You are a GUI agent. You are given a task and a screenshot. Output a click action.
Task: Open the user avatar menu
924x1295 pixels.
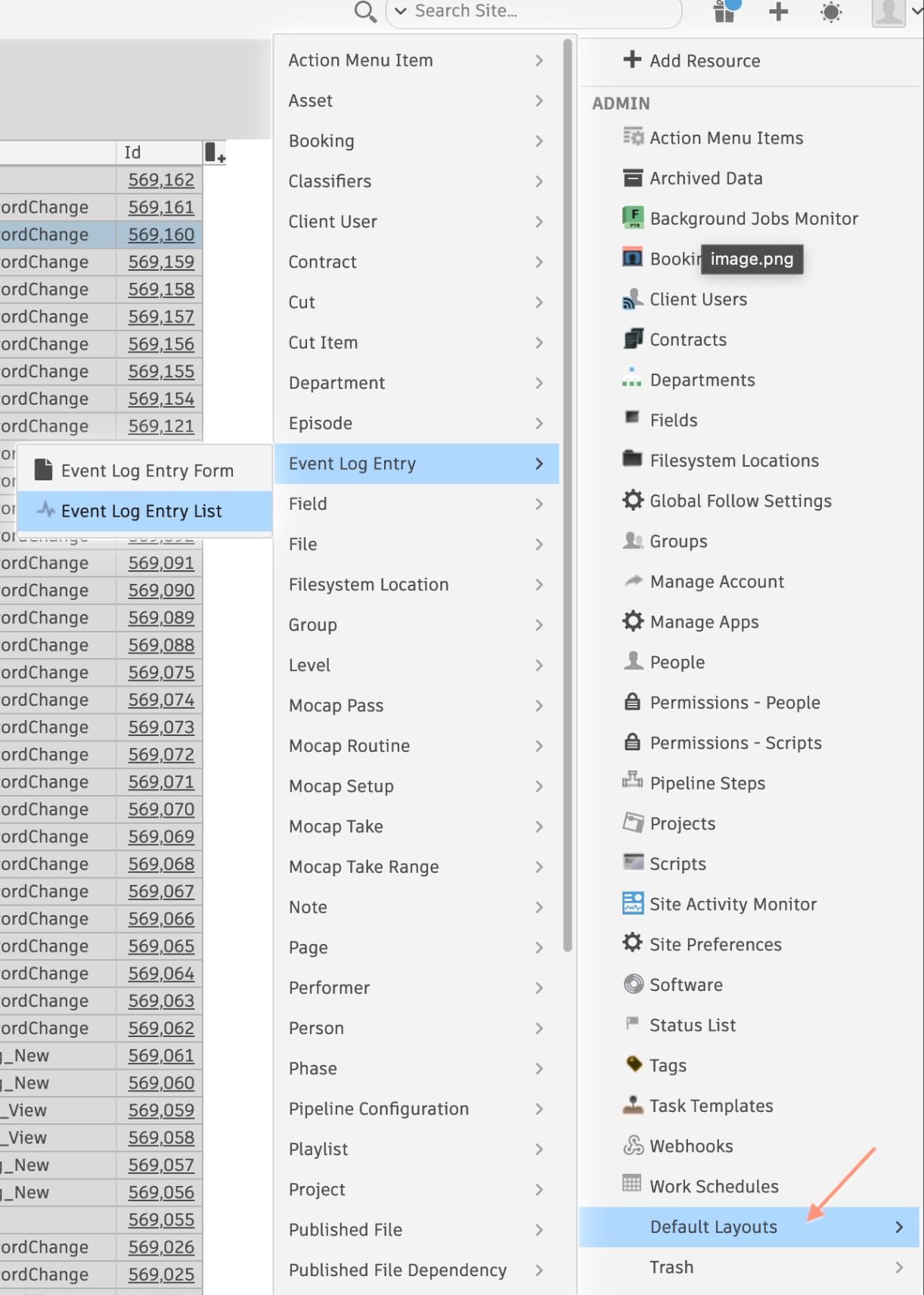click(888, 11)
